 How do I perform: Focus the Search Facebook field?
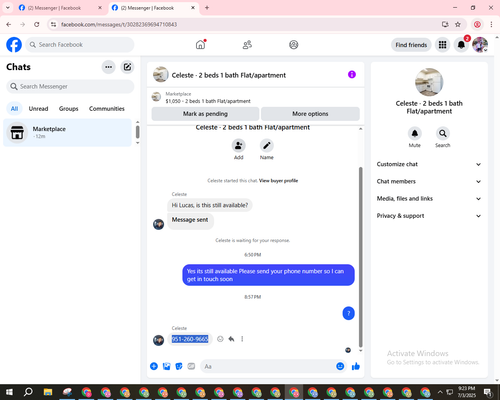tap(80, 45)
